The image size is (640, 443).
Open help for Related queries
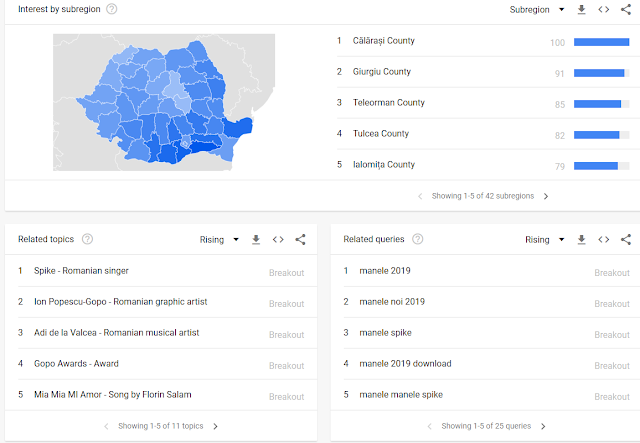click(418, 239)
